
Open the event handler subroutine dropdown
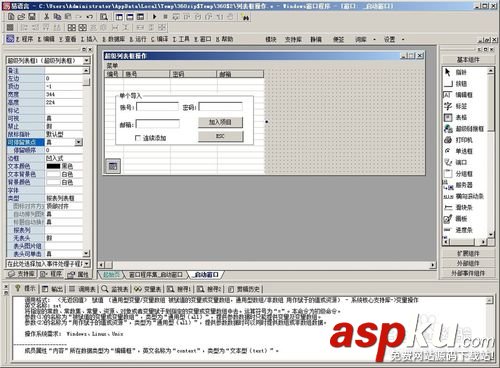(x=87, y=264)
